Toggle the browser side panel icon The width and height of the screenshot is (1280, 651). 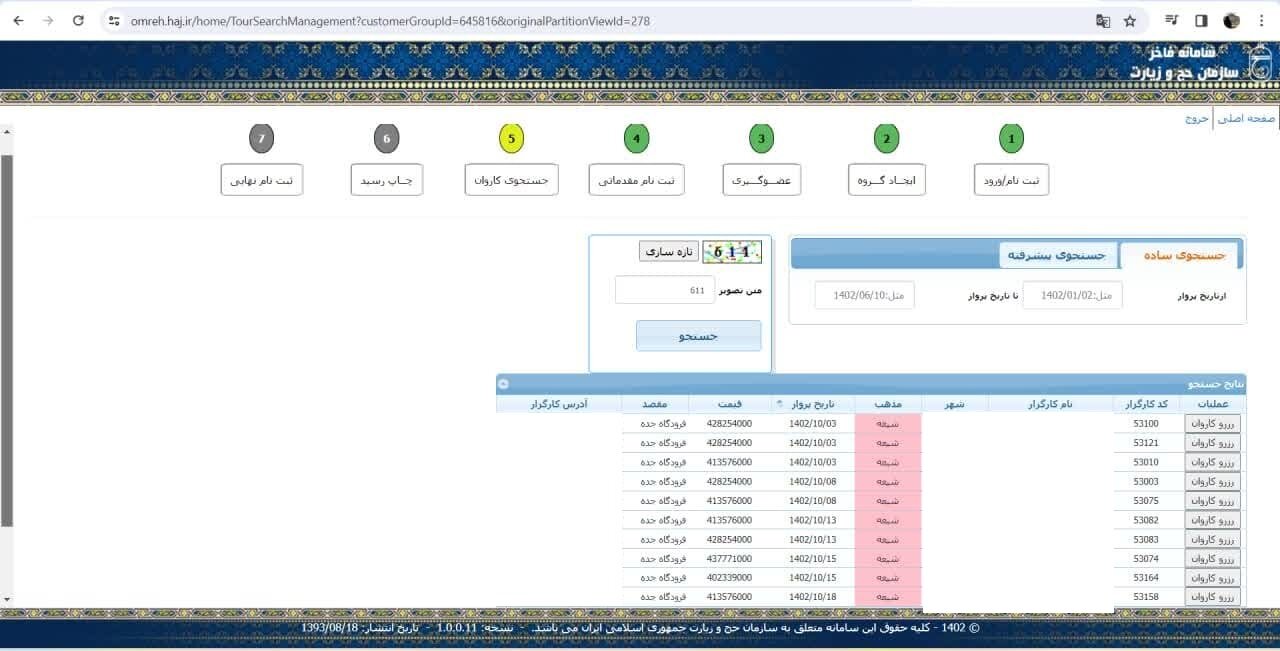click(1201, 20)
